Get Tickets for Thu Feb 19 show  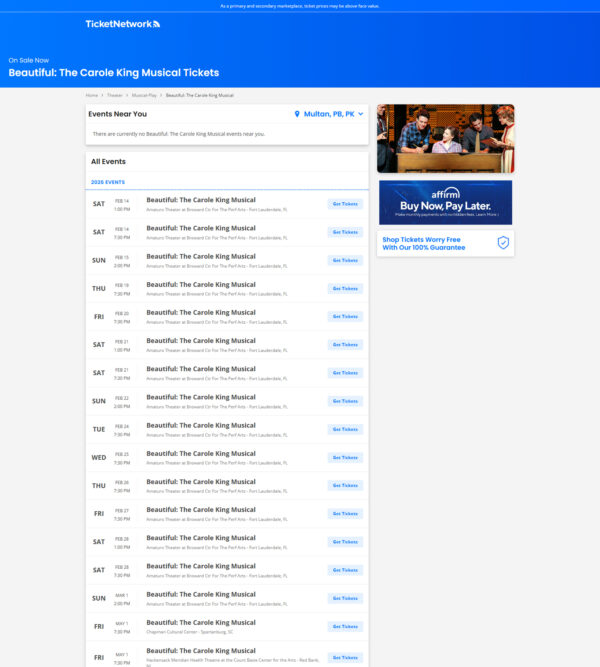[x=345, y=288]
